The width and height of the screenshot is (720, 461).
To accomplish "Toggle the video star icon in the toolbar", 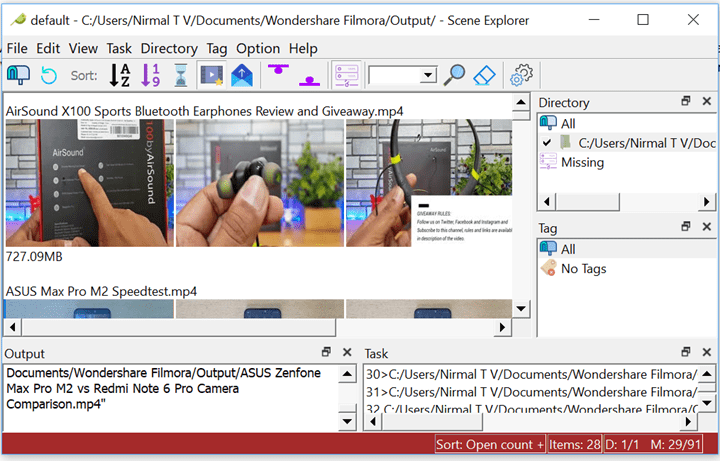I will (212, 75).
